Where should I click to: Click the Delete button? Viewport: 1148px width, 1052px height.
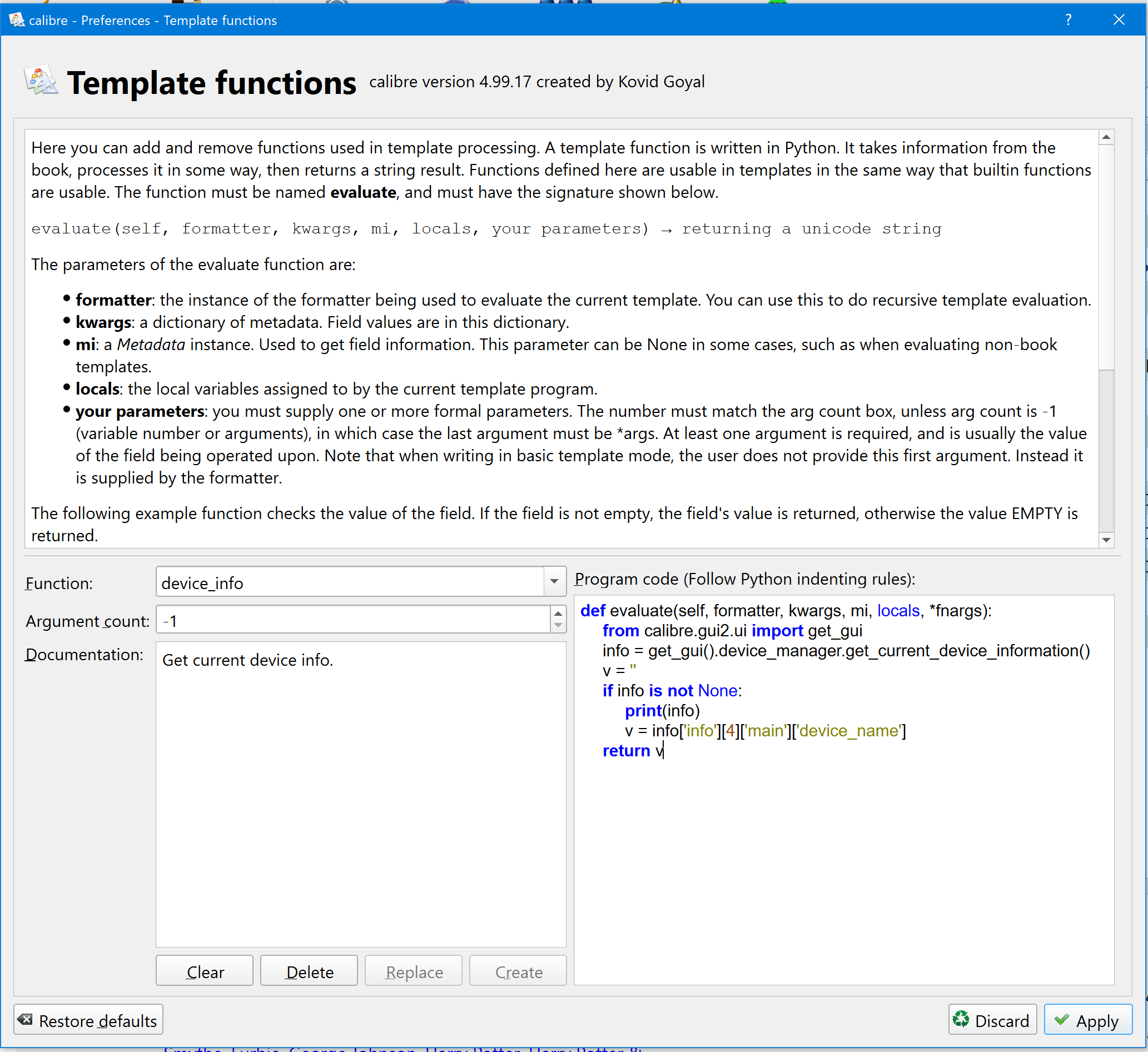(309, 971)
